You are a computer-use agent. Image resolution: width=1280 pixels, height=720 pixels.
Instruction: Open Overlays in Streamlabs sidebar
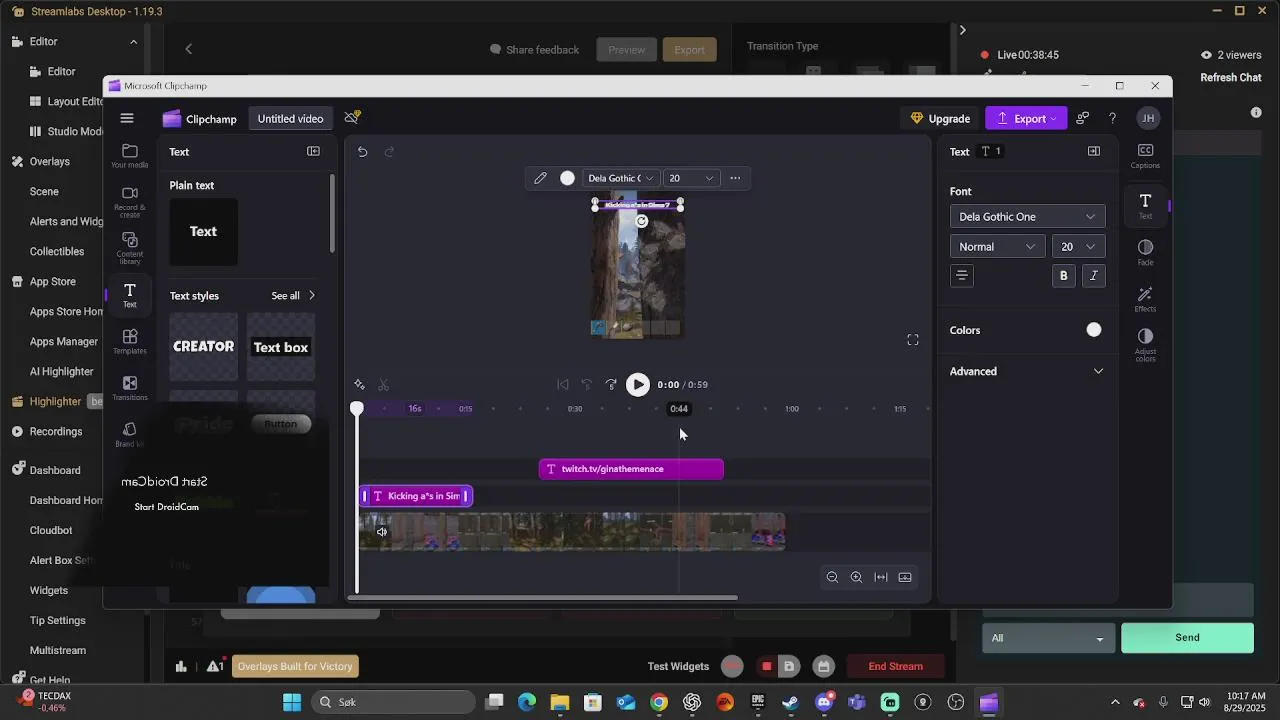[x=50, y=161]
